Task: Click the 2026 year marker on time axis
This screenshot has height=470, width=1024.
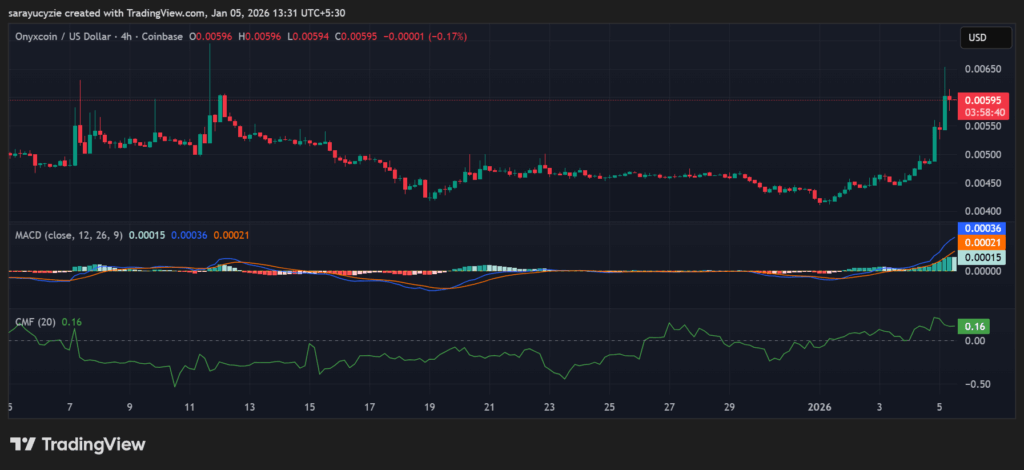Action: 819,407
